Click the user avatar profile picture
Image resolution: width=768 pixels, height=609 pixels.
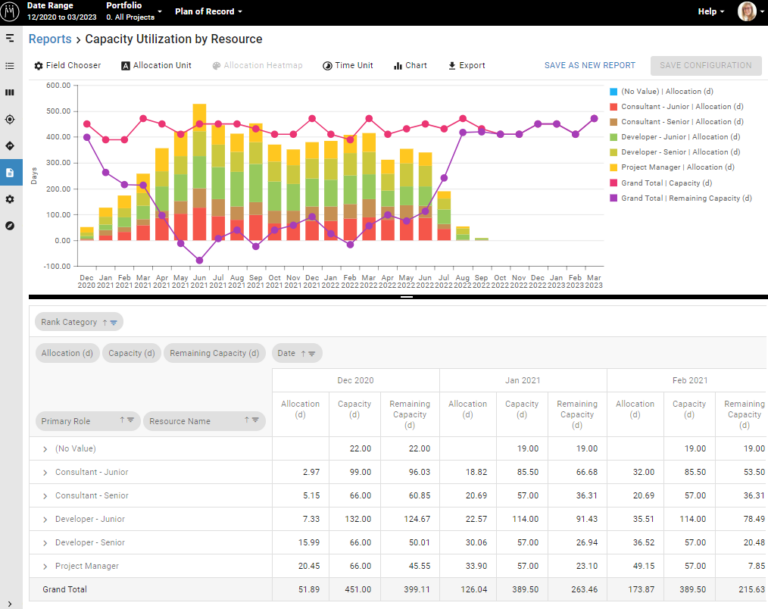pos(746,11)
